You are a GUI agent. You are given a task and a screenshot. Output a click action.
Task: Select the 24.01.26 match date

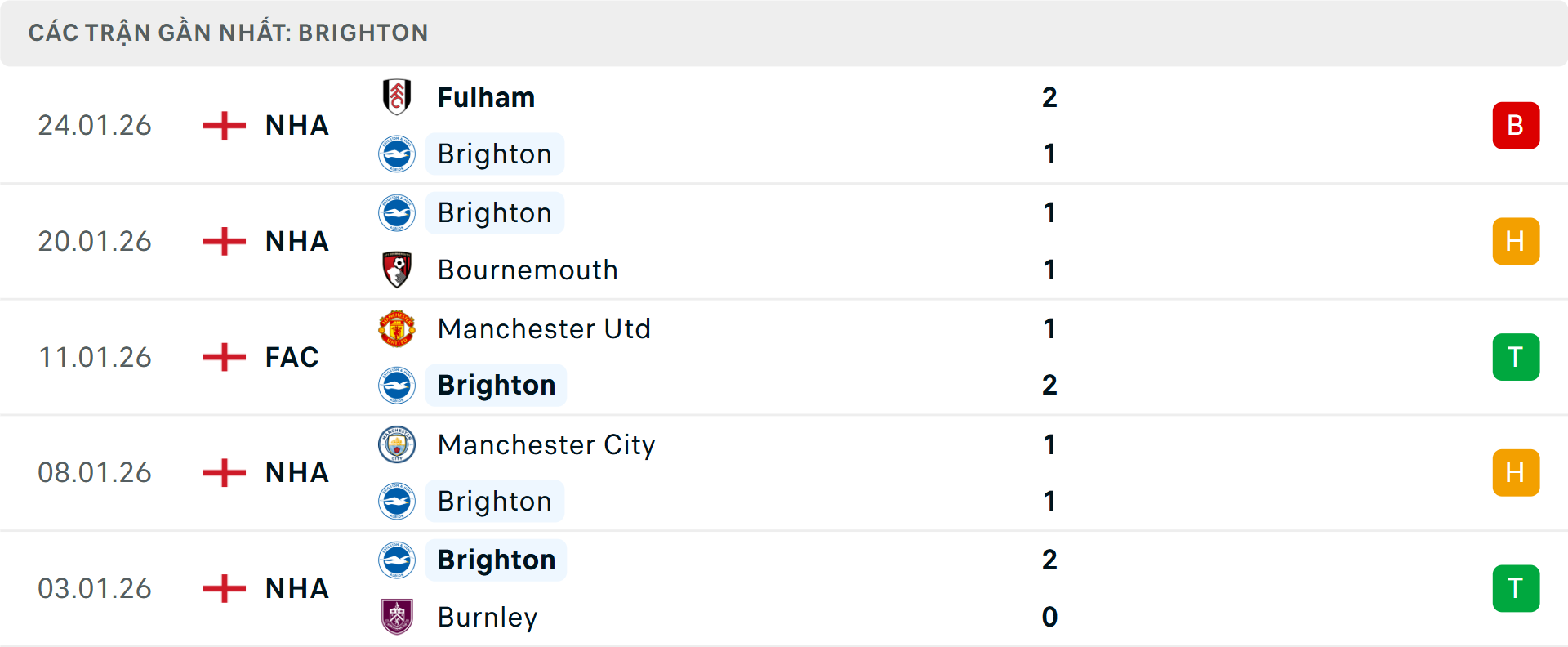click(95, 126)
